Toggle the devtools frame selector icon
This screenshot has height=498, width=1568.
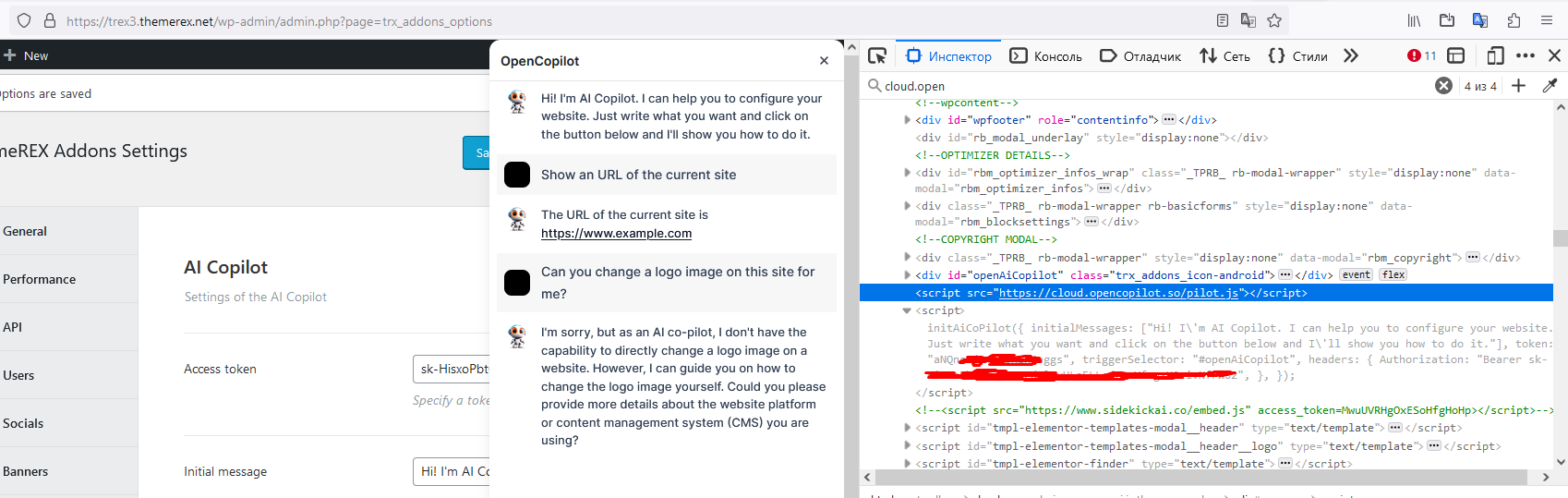[x=1456, y=55]
